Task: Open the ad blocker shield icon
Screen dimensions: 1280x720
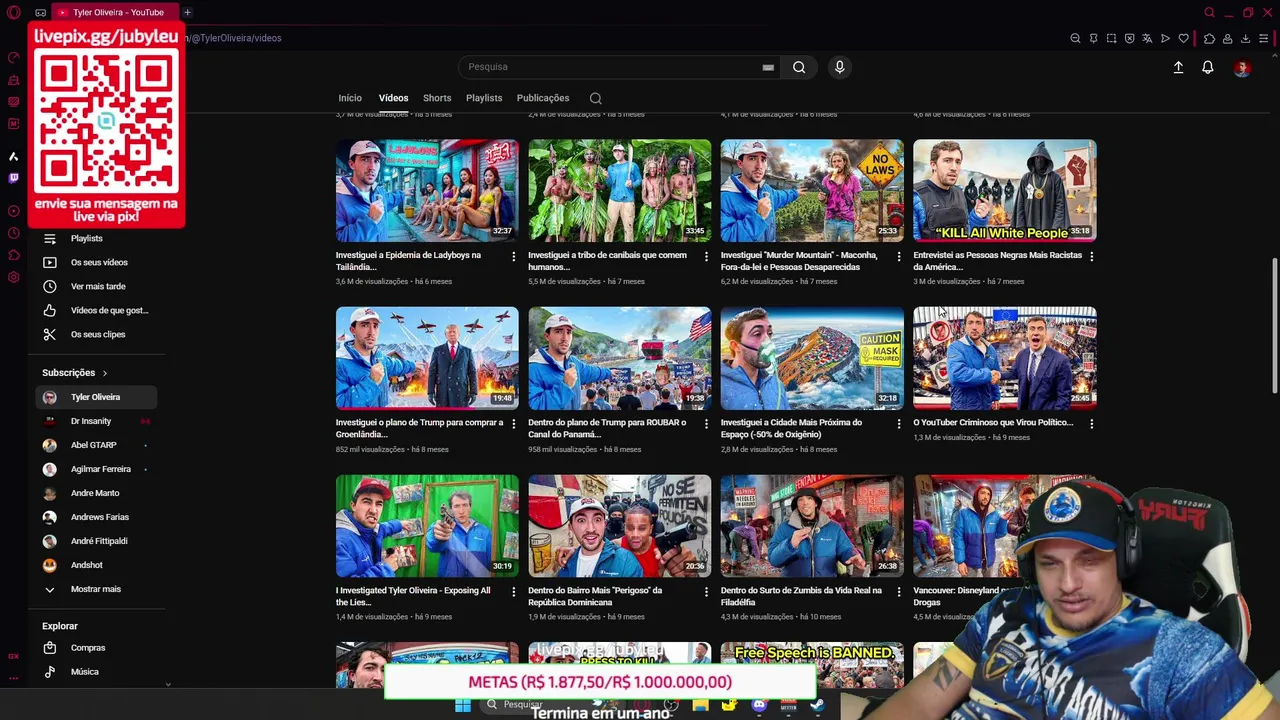Action: tap(1129, 38)
